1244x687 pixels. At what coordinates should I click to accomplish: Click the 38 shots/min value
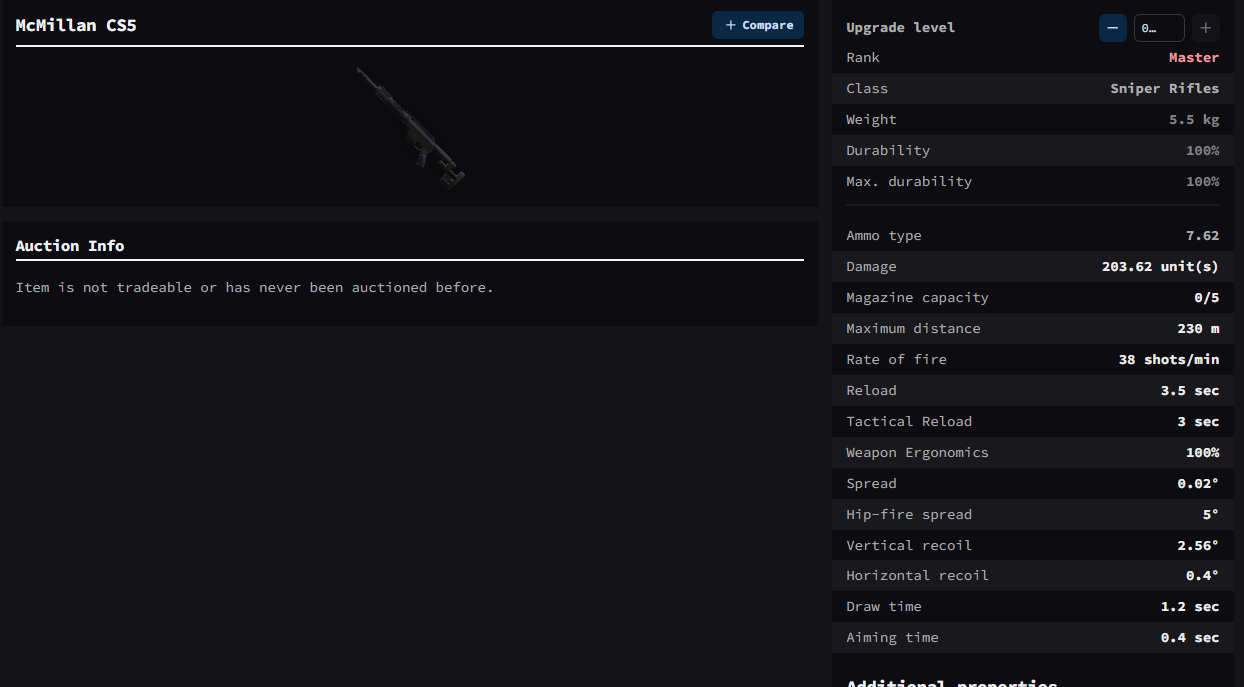[1169, 360]
